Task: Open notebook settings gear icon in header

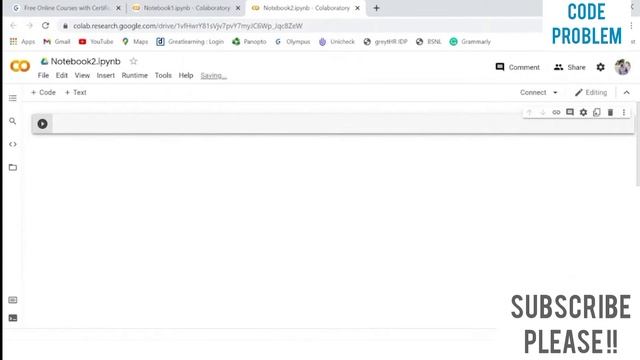Action: [x=600, y=67]
